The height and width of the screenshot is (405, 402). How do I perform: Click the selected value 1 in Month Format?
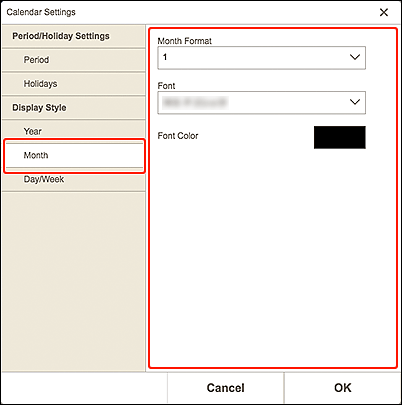(165, 57)
